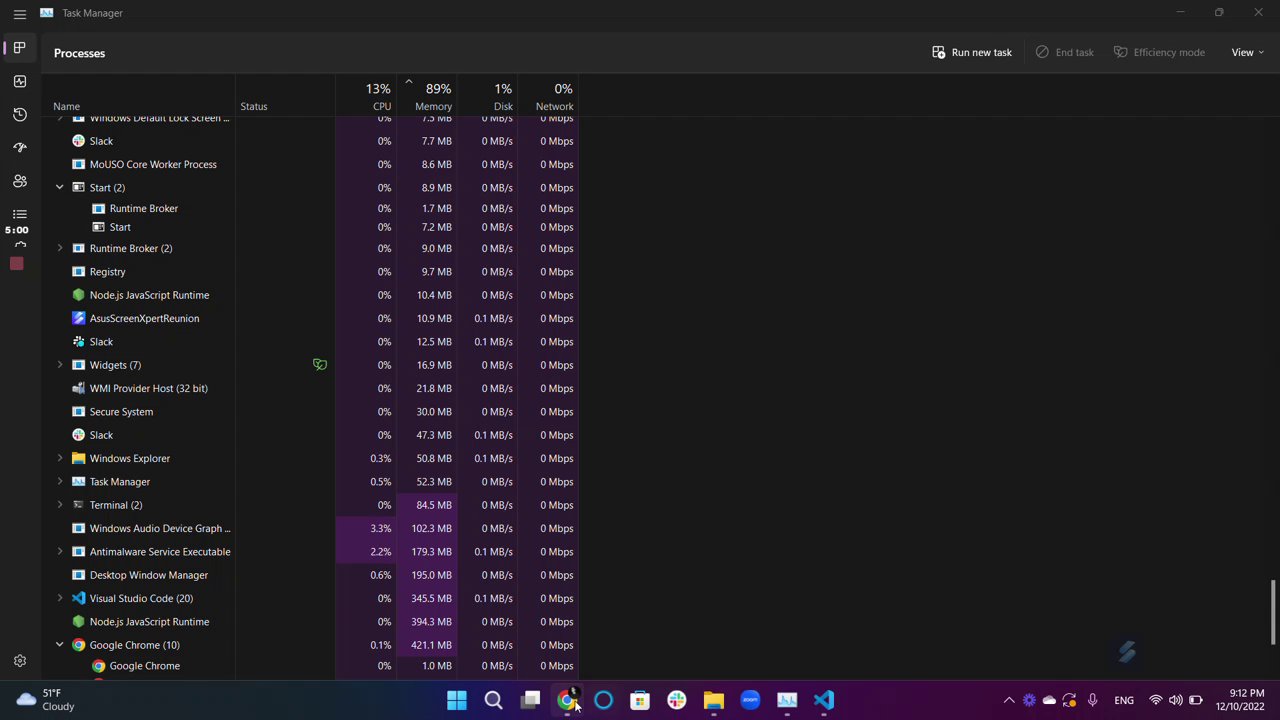This screenshot has width=1280, height=720.
Task: Select the Slack row using 7.7 MB
Action: click(x=309, y=141)
